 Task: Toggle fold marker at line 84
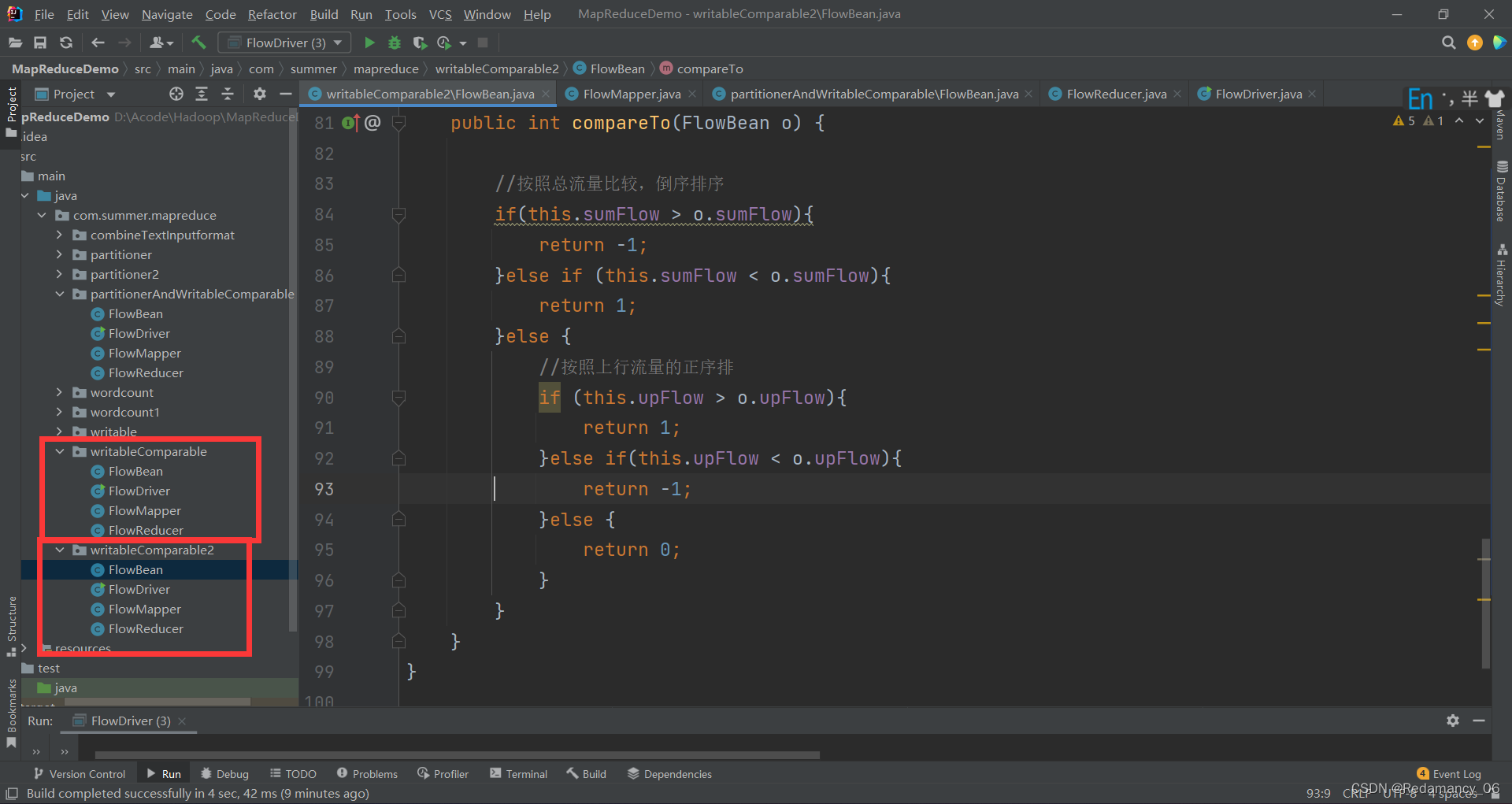(398, 214)
